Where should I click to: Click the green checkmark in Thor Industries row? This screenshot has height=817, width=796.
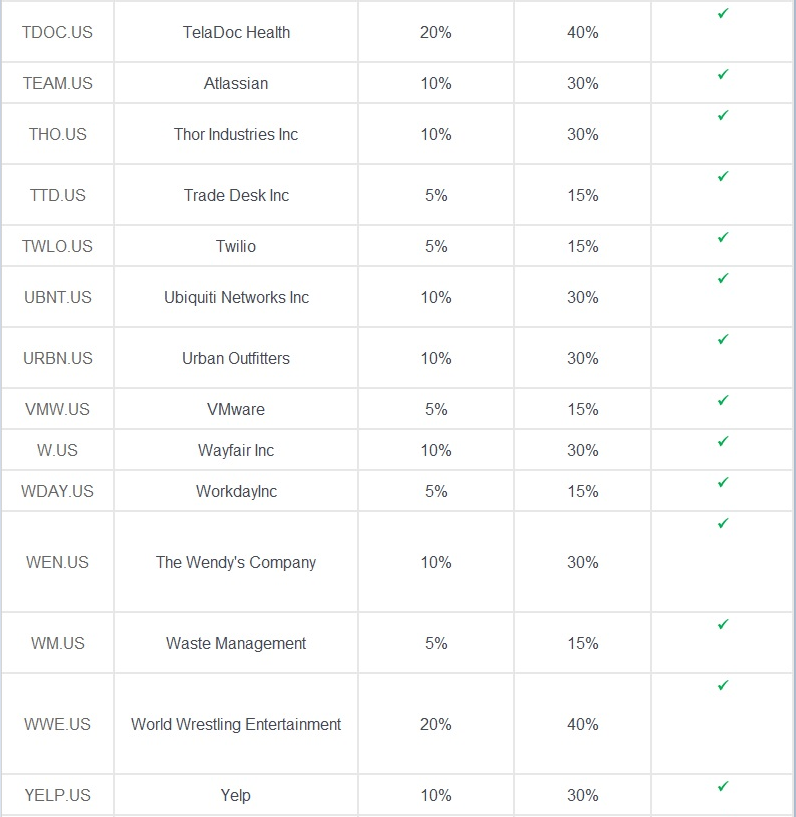click(x=723, y=115)
